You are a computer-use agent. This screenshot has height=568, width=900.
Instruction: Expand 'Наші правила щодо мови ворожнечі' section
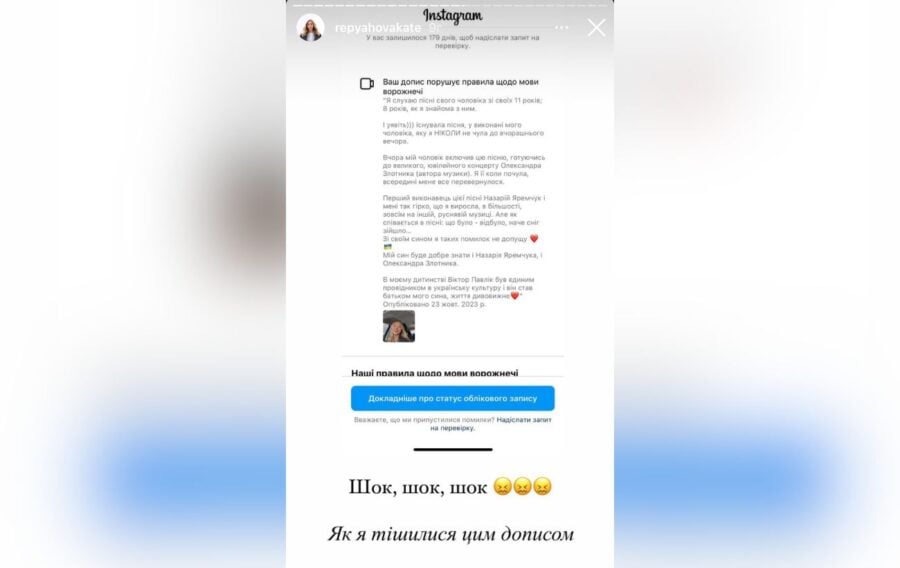(435, 373)
